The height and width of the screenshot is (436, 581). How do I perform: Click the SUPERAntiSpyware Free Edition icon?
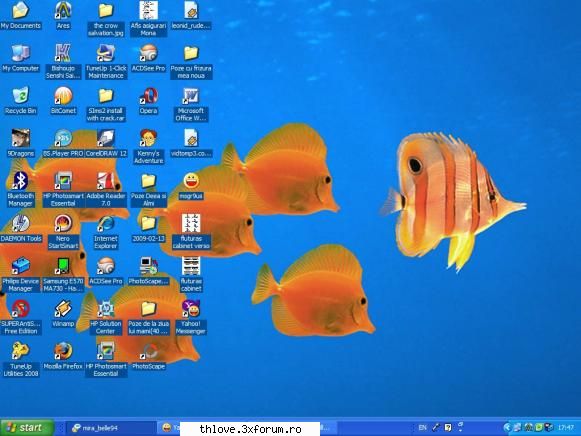(20, 317)
